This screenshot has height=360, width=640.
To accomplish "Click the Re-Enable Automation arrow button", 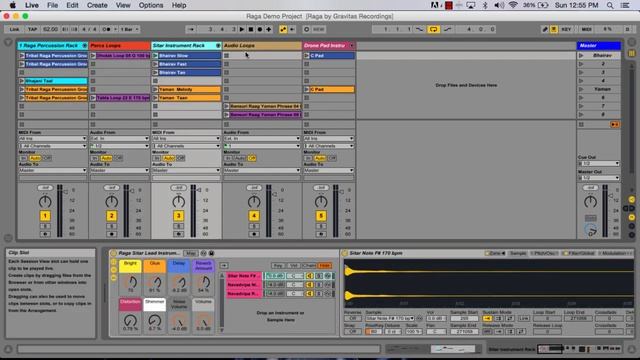I will tap(292, 29).
